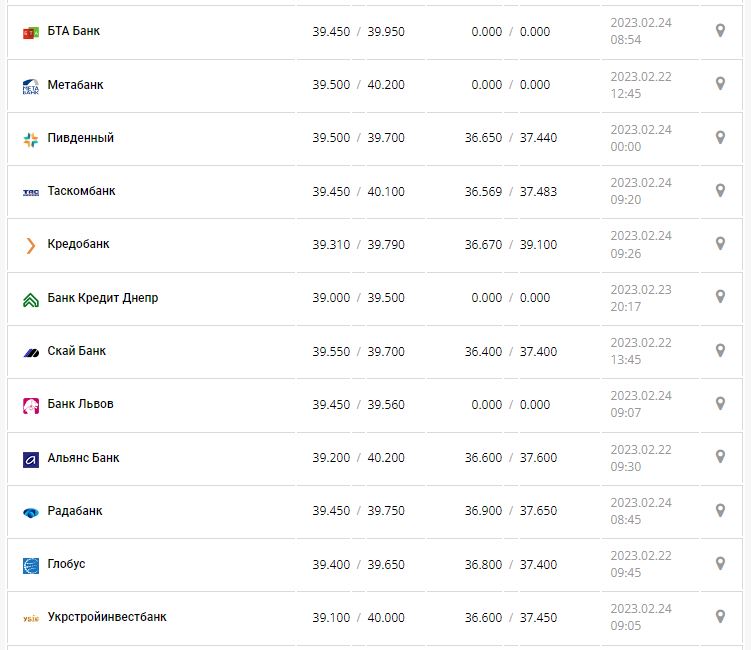Click the Альянс Банк logo icon

pos(30,459)
